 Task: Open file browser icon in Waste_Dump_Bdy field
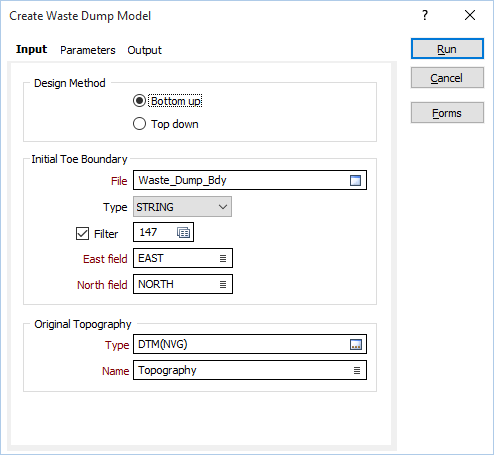coord(355,180)
